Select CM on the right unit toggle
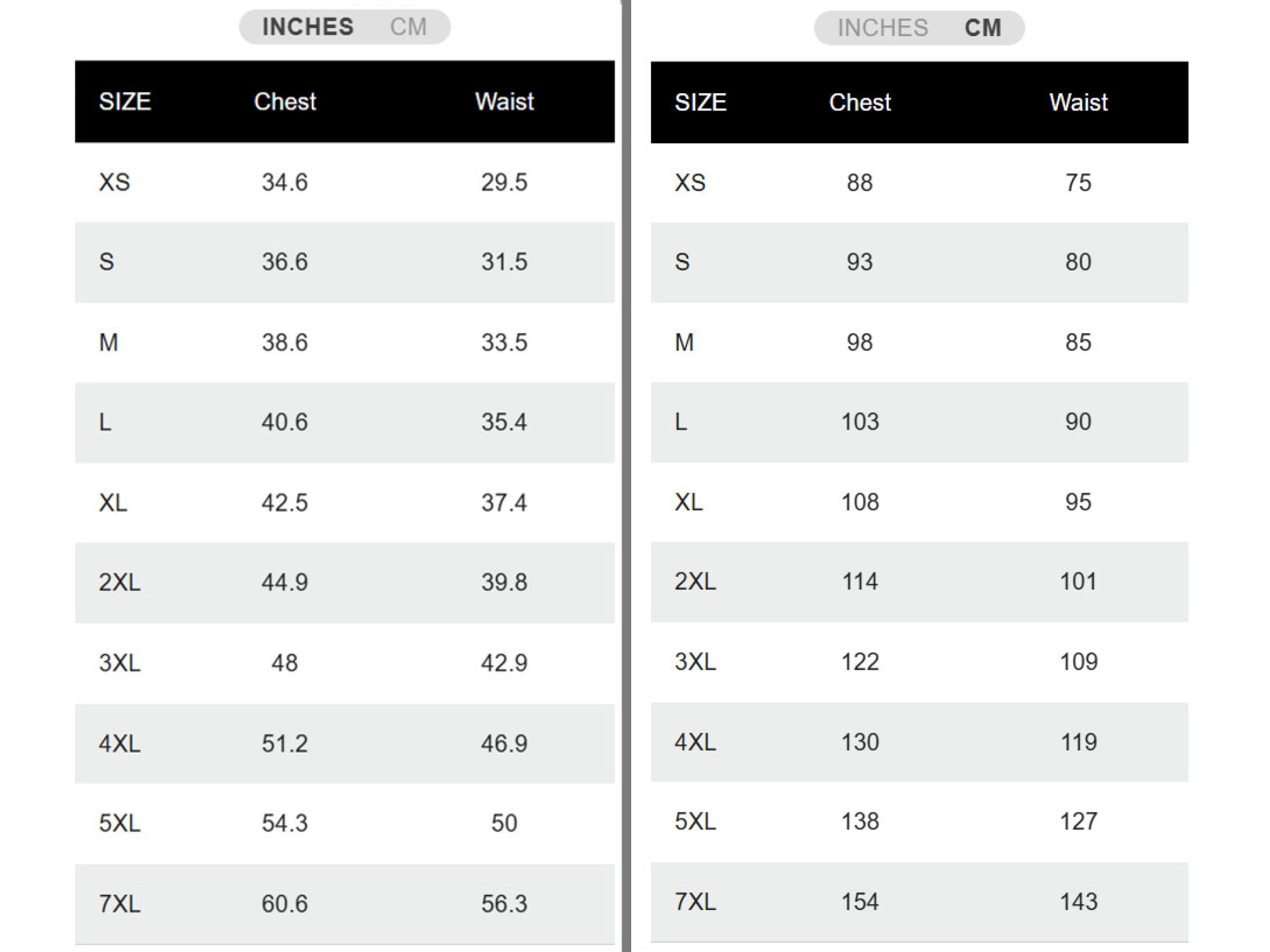The image size is (1270, 952). point(983,28)
